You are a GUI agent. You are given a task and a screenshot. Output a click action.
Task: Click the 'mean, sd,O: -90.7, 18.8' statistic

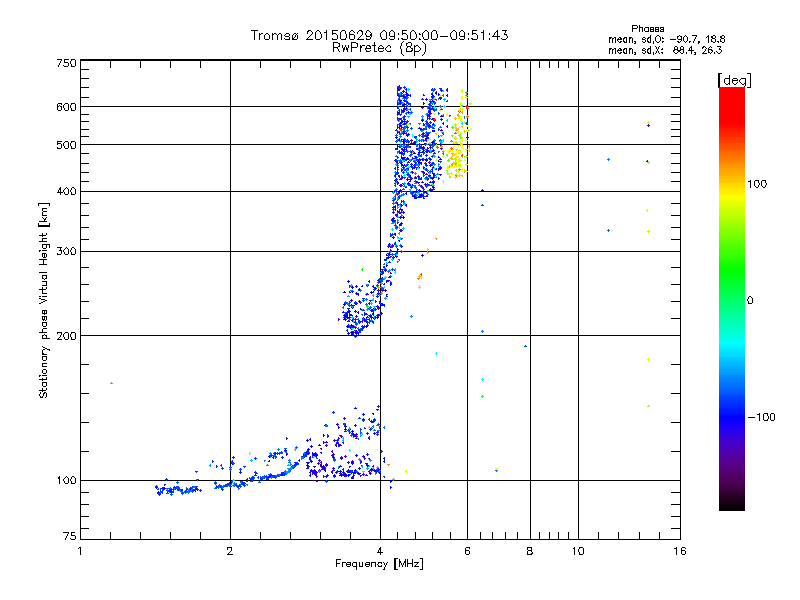pos(666,39)
